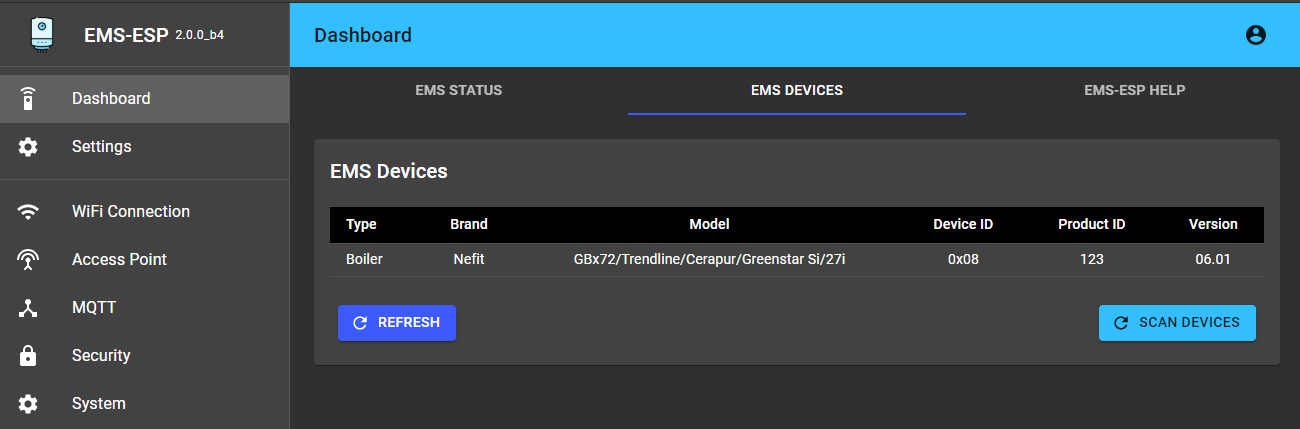
Task: Open the EMS-ESP Help tab
Action: (x=1134, y=90)
